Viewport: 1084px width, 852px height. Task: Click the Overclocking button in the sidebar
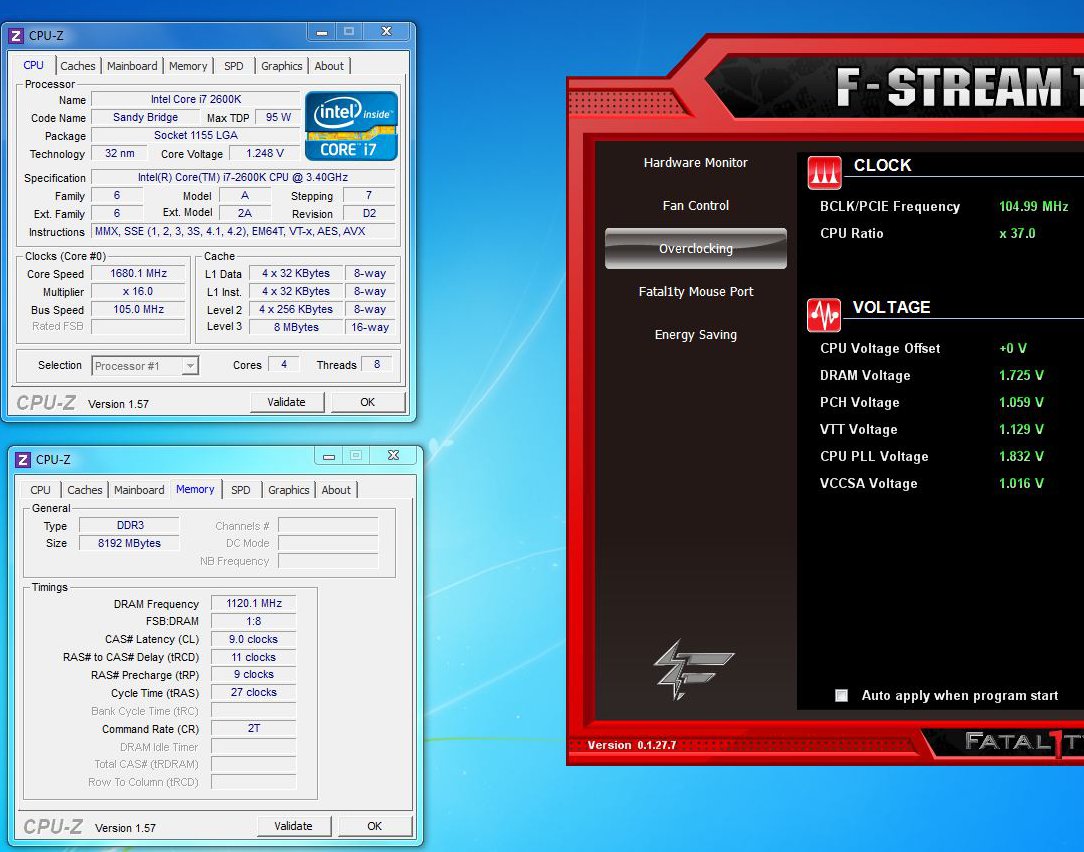click(x=695, y=249)
